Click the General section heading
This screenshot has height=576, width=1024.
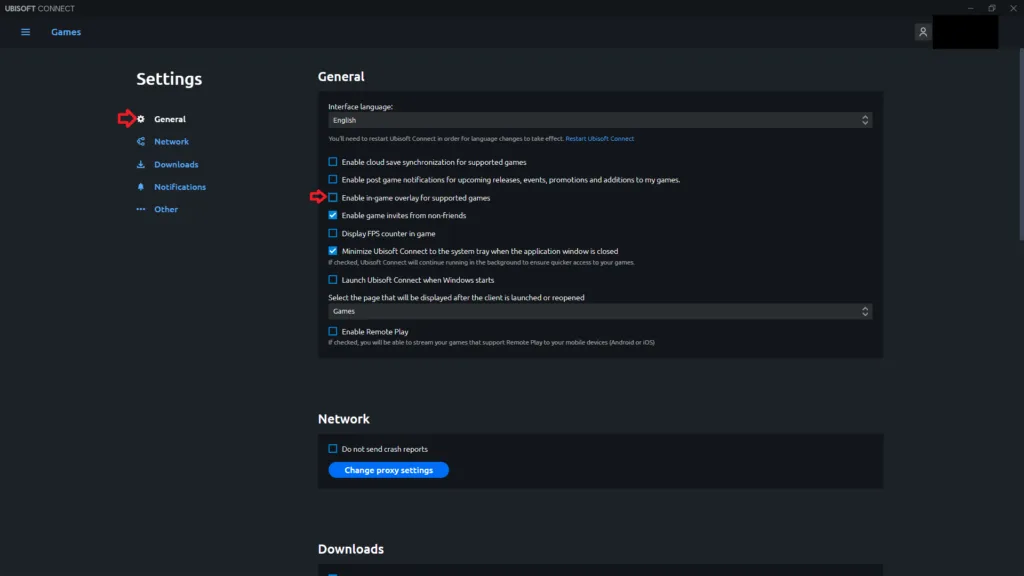341,76
